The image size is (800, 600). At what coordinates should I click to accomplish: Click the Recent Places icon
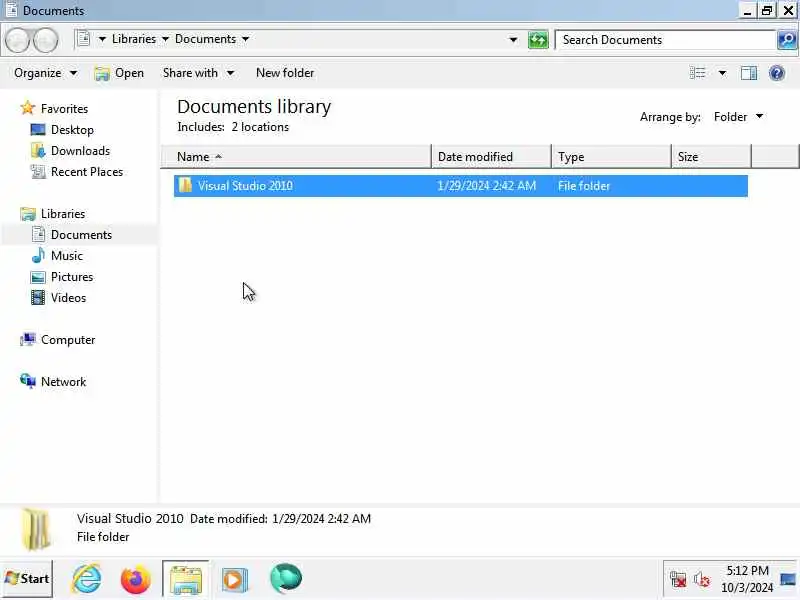(38, 171)
